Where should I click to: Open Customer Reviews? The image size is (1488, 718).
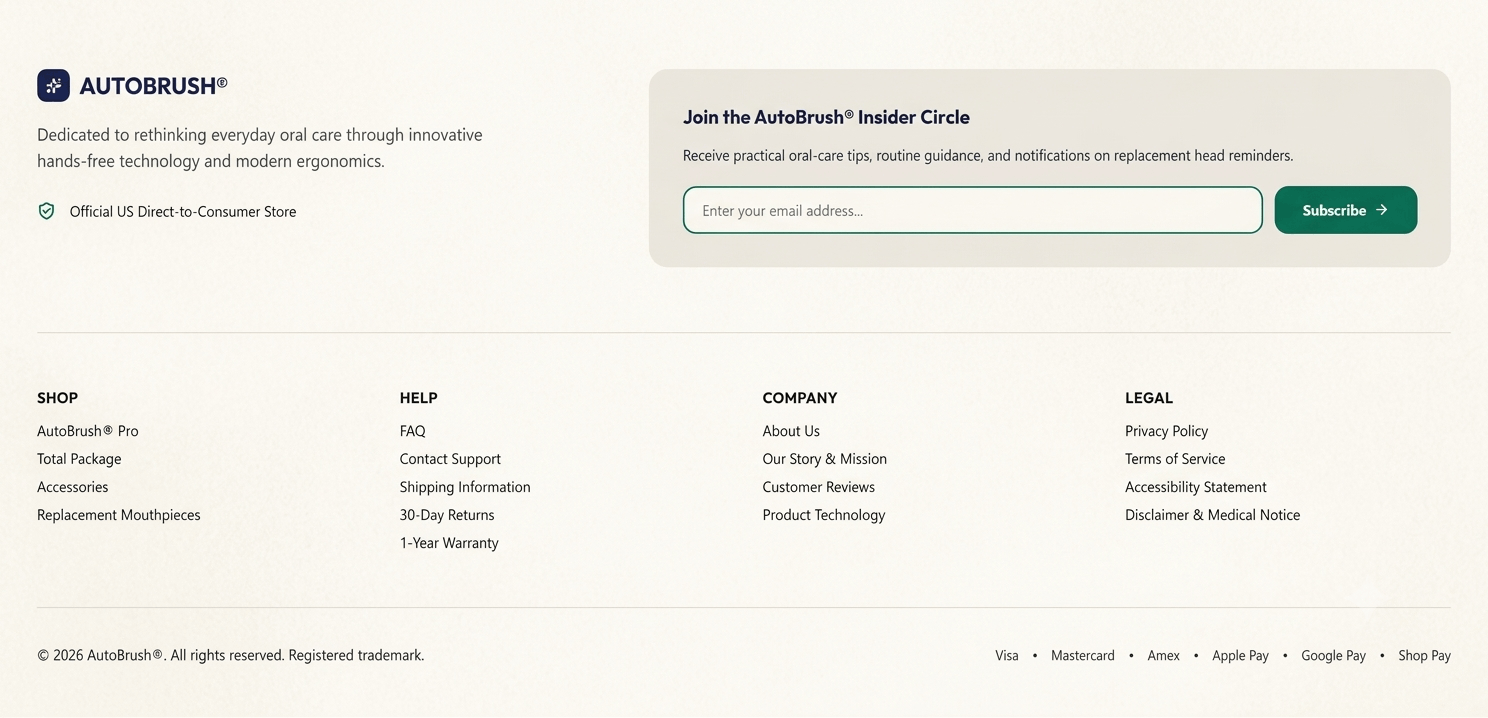(x=819, y=487)
